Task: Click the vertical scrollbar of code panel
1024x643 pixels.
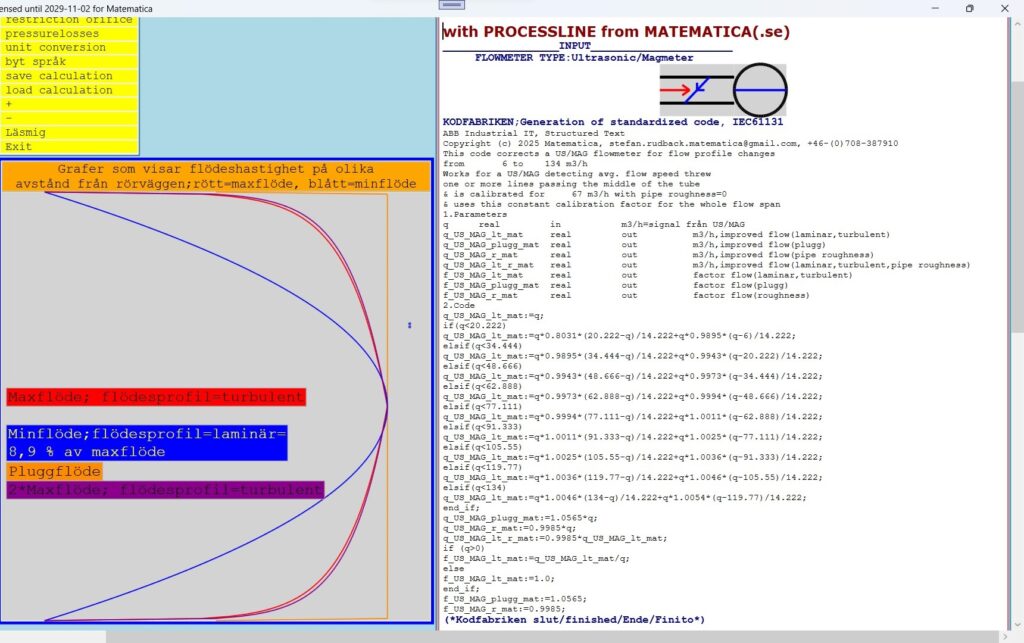Action: [x=1016, y=300]
